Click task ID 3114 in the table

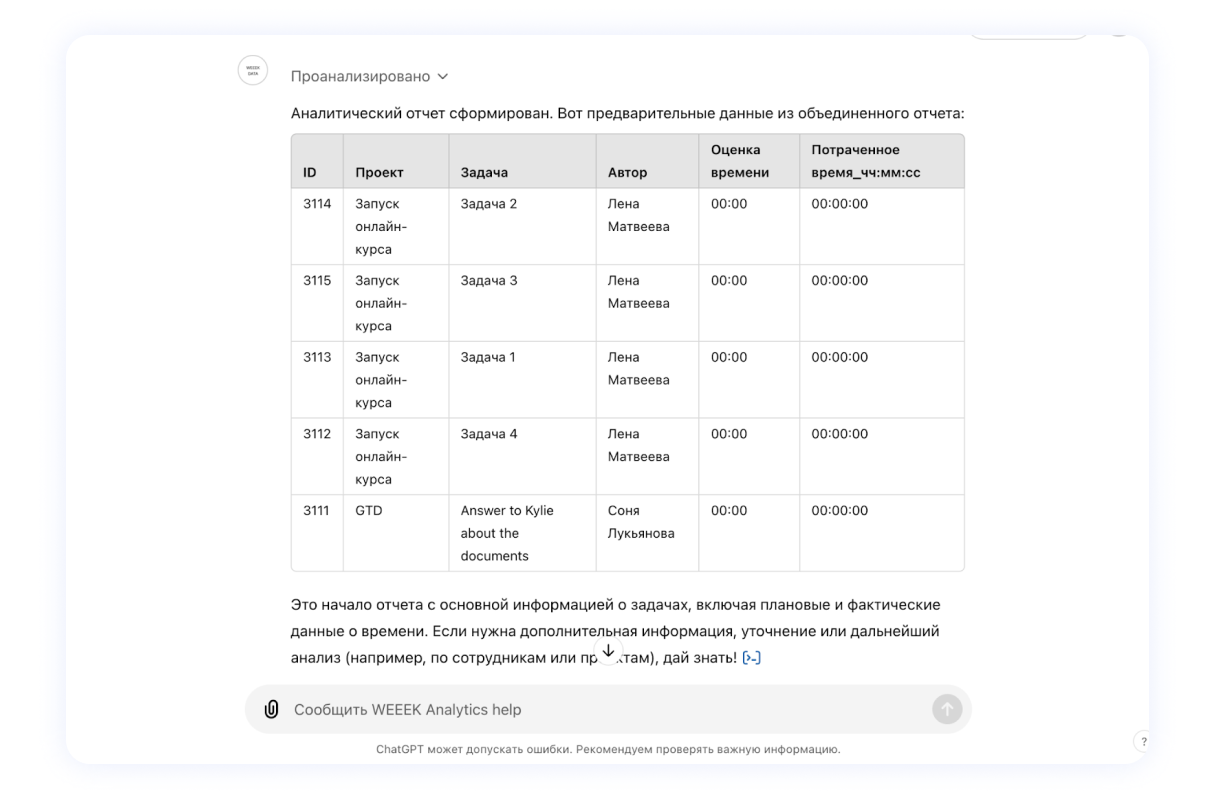(317, 204)
